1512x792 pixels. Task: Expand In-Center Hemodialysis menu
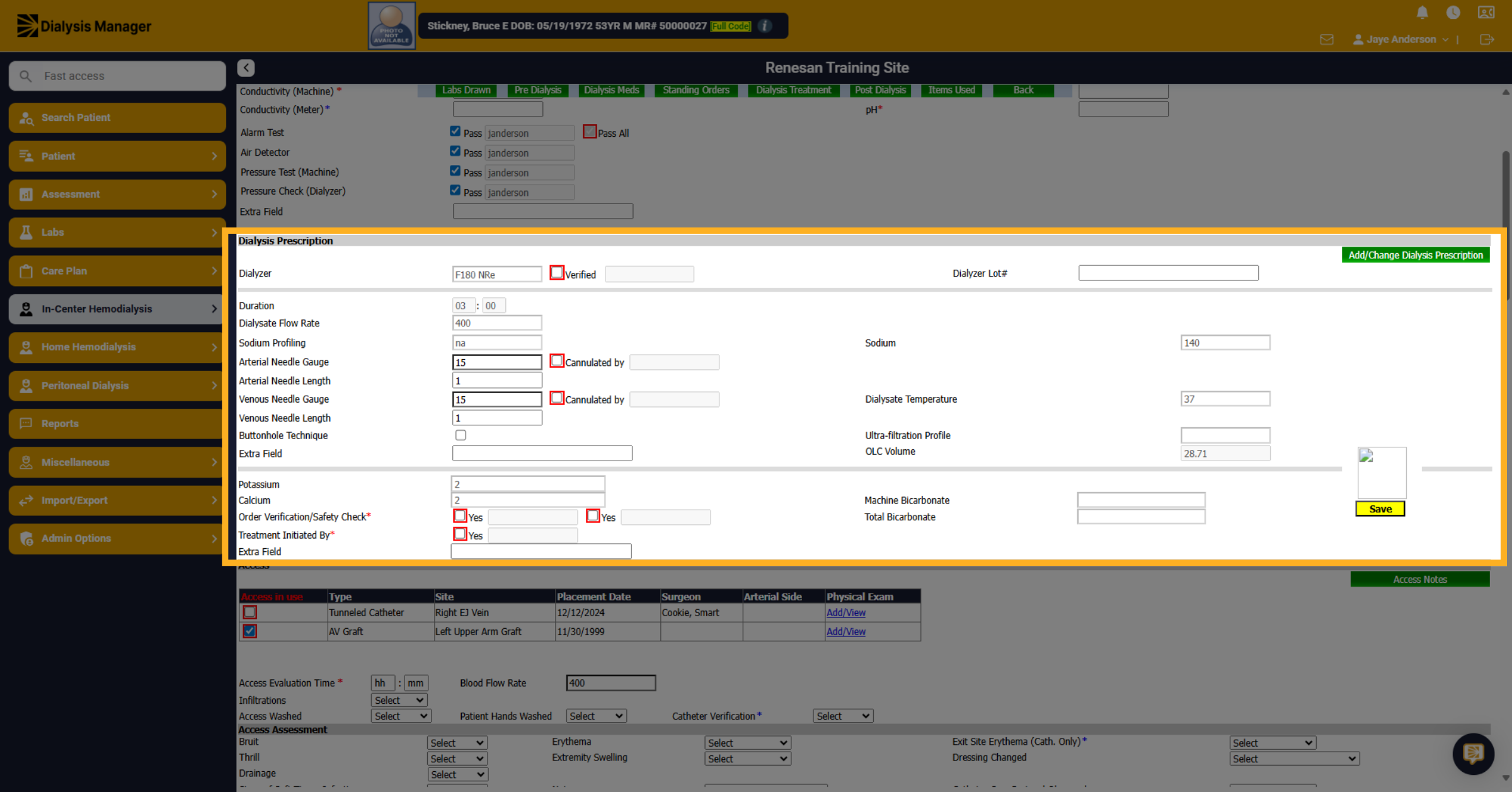click(x=117, y=309)
